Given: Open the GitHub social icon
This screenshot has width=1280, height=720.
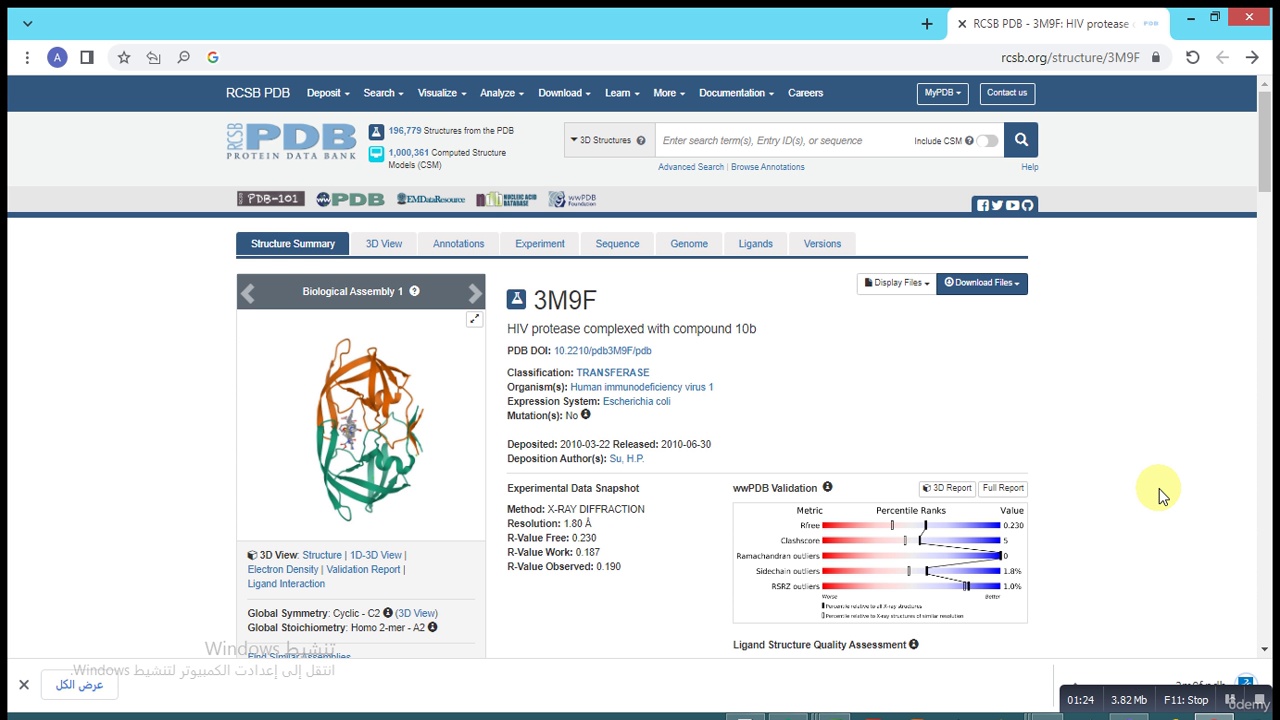Looking at the screenshot, I should coord(1027,205).
